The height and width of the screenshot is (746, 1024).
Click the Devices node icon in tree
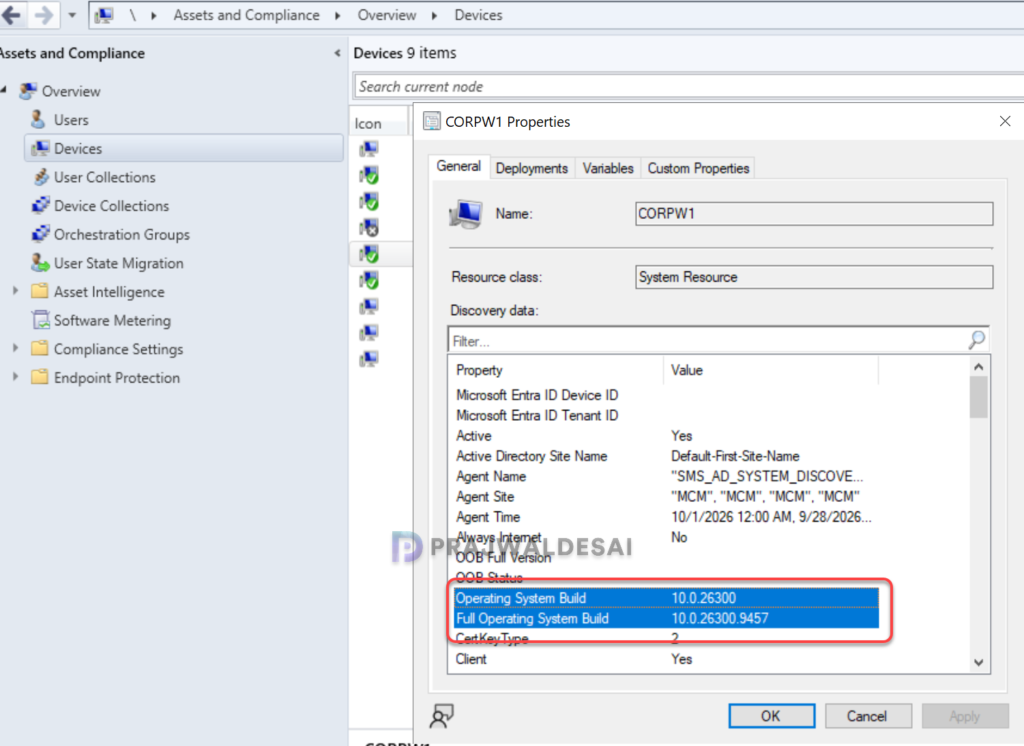40,148
